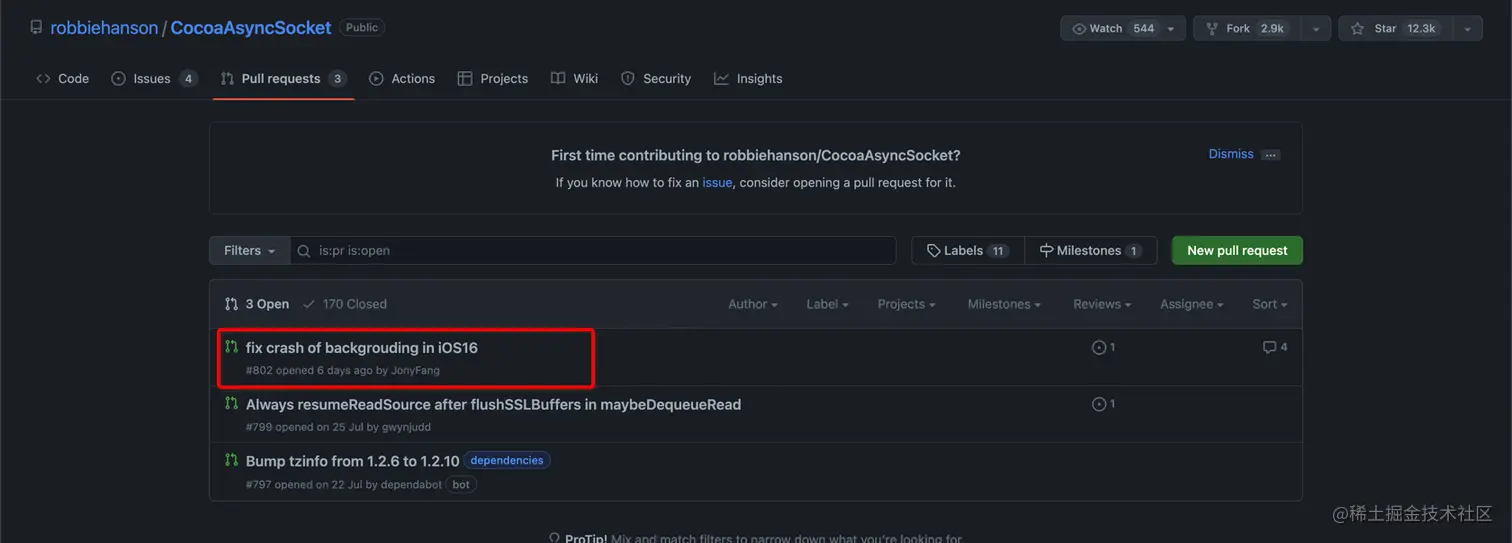
Task: Open the Actions tab
Action: click(402, 79)
